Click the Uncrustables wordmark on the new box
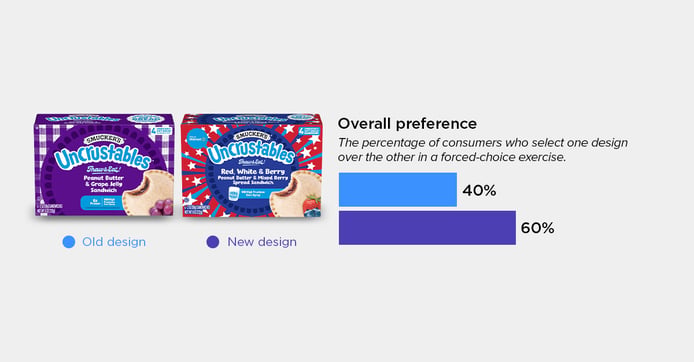 (x=250, y=153)
